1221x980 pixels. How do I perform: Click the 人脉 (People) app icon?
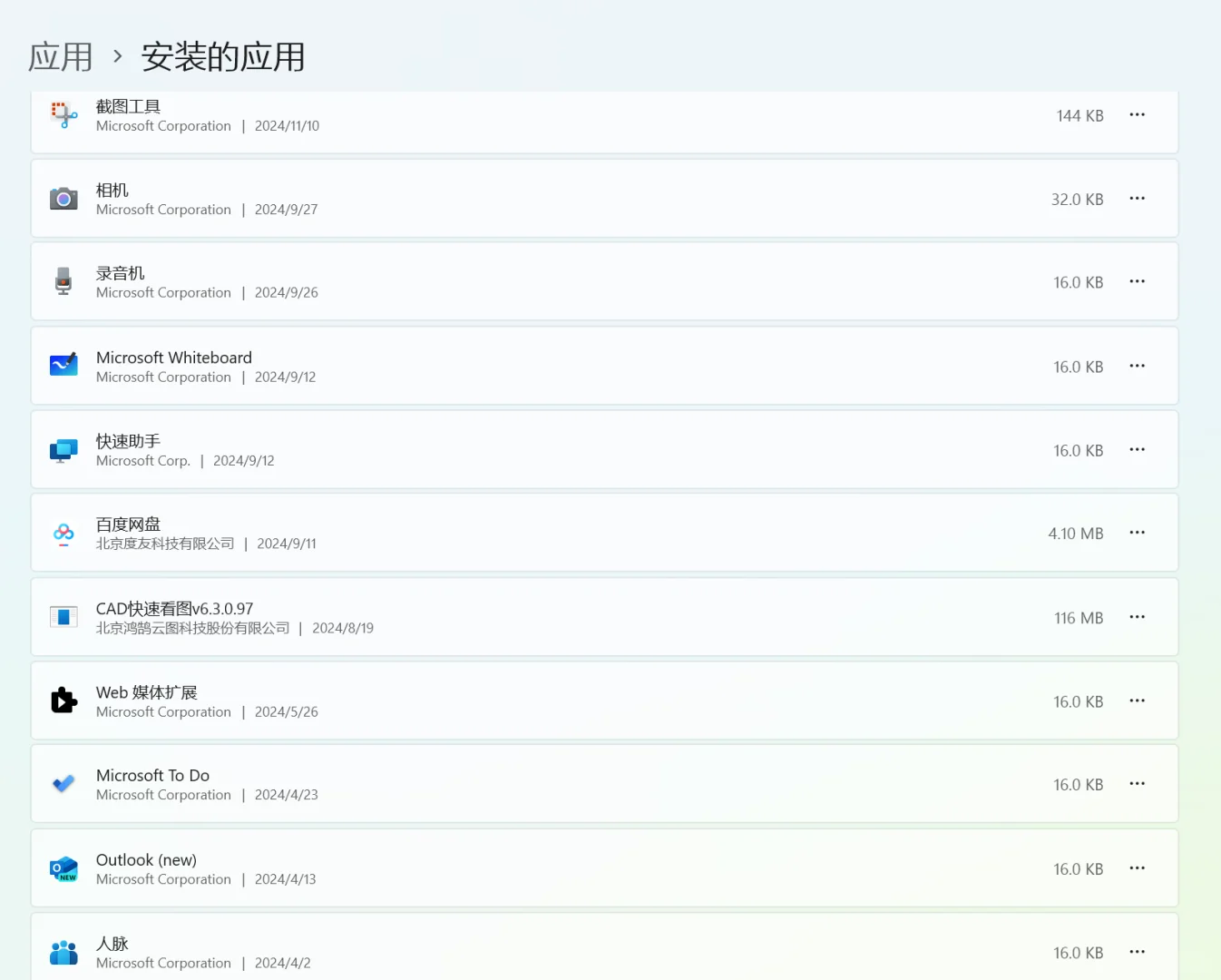click(63, 951)
